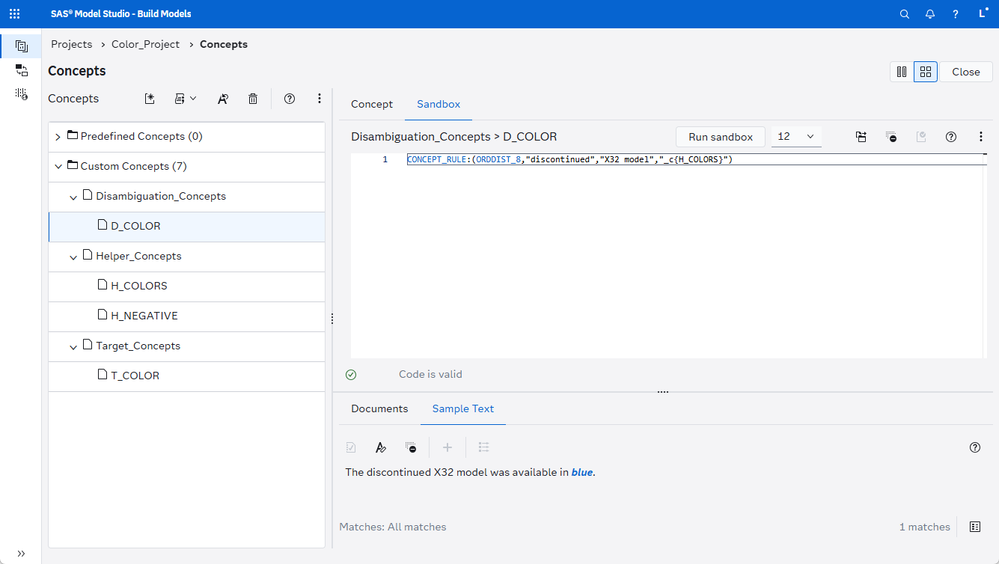Click Color_Project in the breadcrumb
Viewport: 999px width, 564px height.
tap(145, 44)
